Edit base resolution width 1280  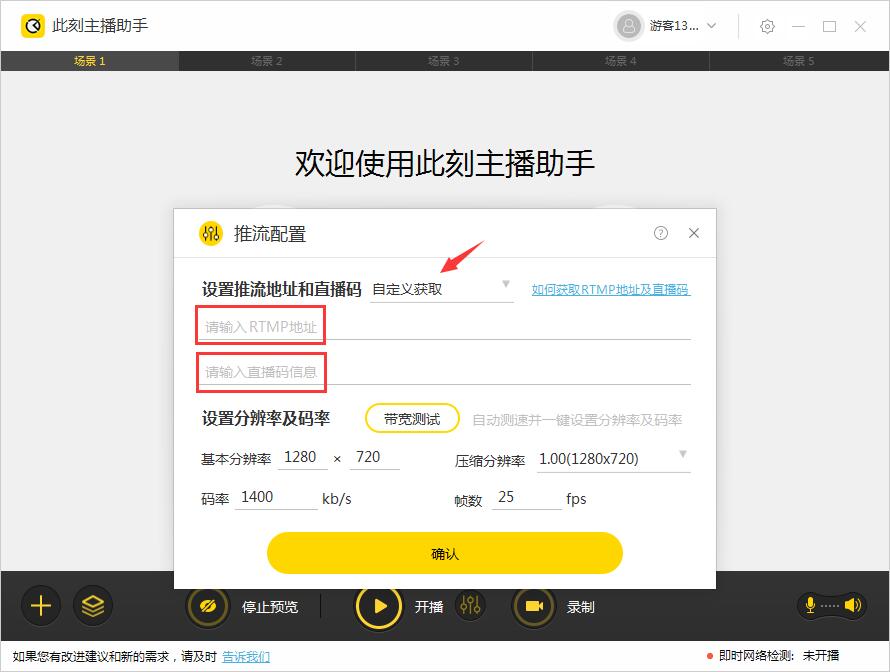302,457
